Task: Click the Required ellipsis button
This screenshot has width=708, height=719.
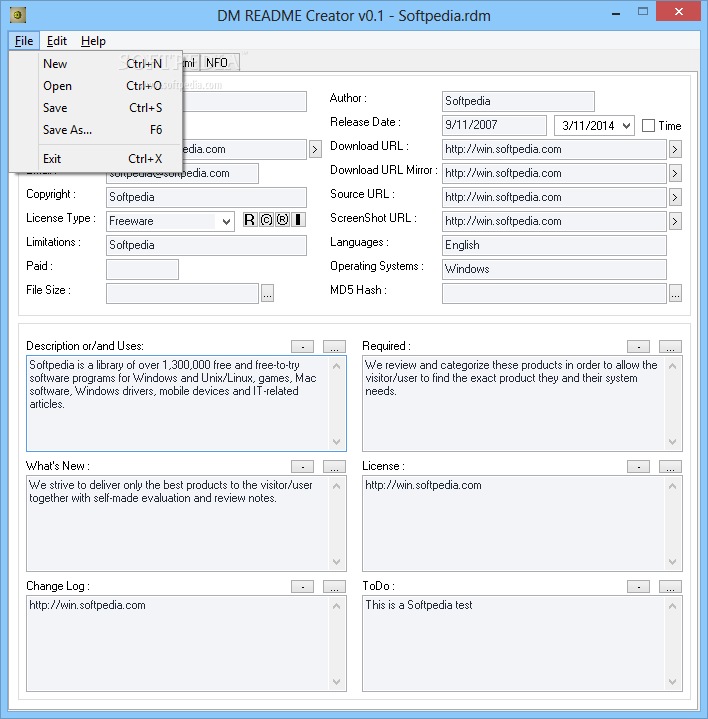Action: coord(670,346)
